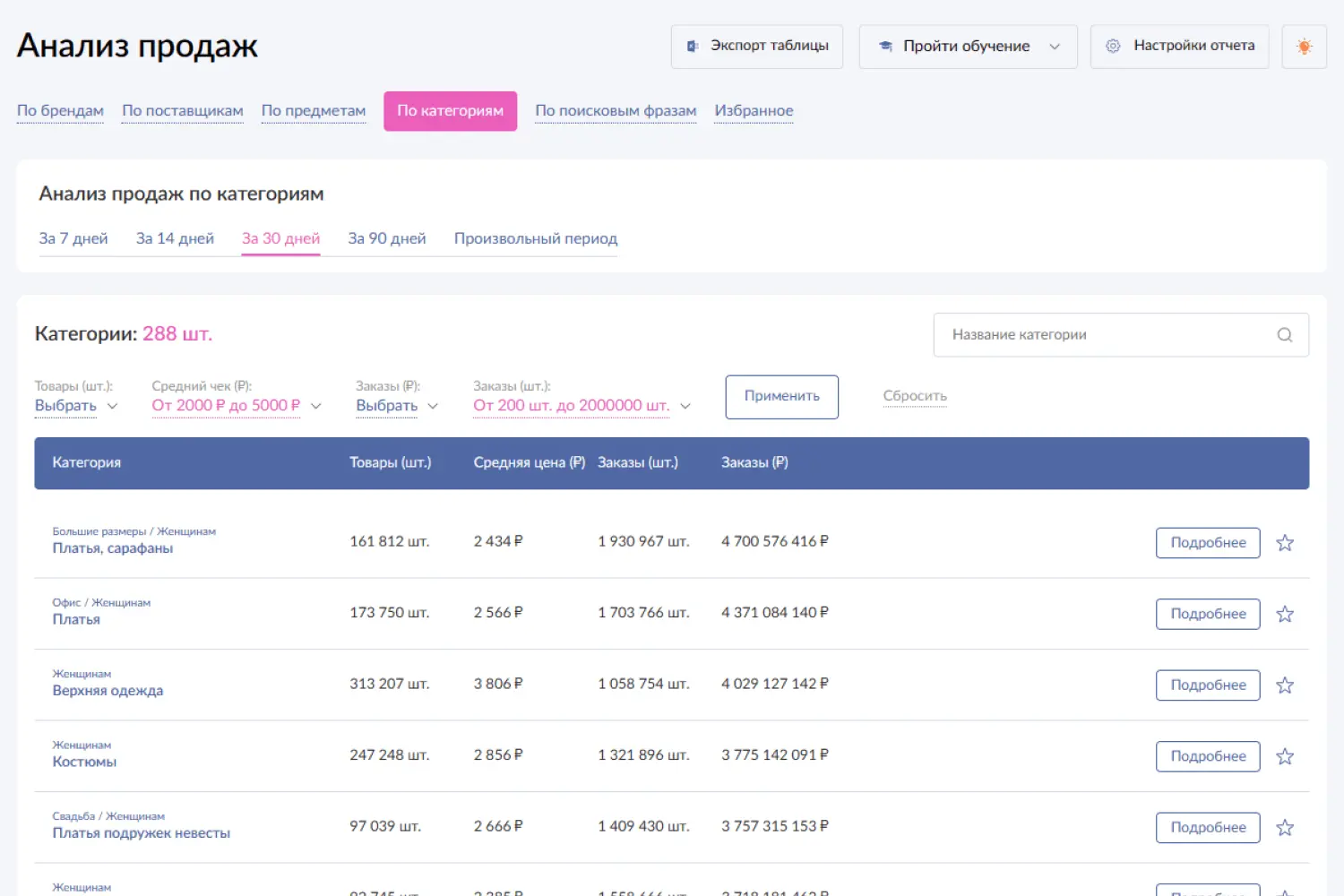Open Средний чек range dropdown
This screenshot has height=896, width=1344.
coord(237,406)
